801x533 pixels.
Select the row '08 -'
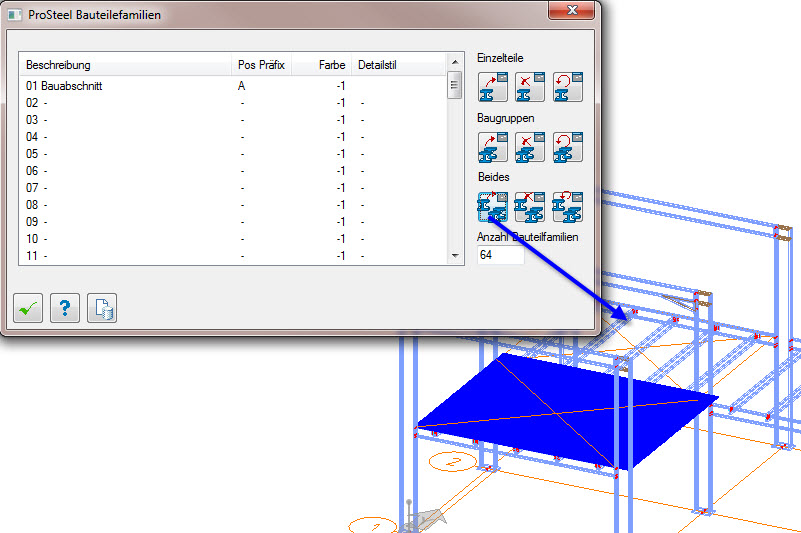[232, 205]
